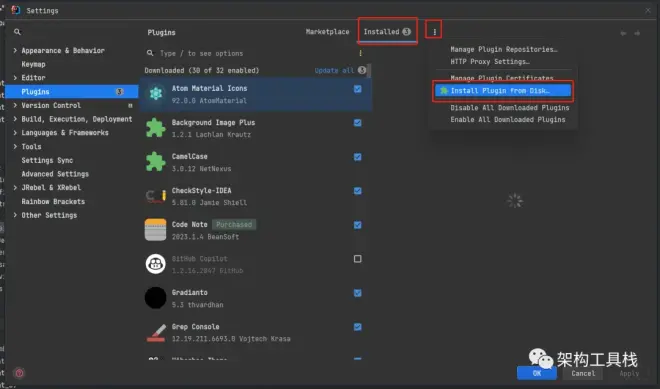The image size is (660, 389).
Task: Select the Grep Console plugin icon
Action: 155,332
